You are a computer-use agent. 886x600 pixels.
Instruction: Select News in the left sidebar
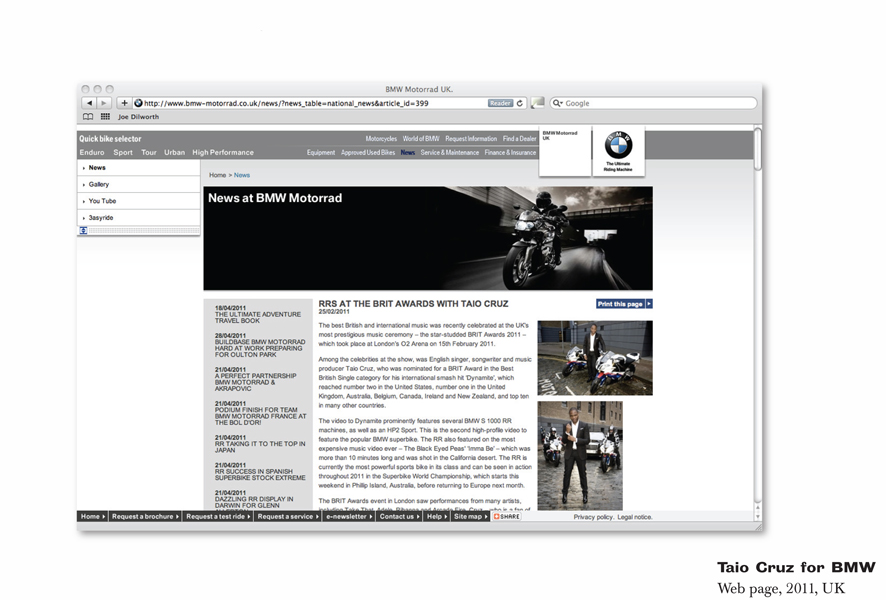[x=138, y=168]
